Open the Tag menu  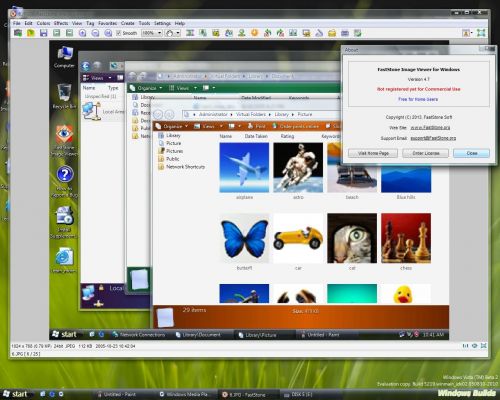[90, 23]
